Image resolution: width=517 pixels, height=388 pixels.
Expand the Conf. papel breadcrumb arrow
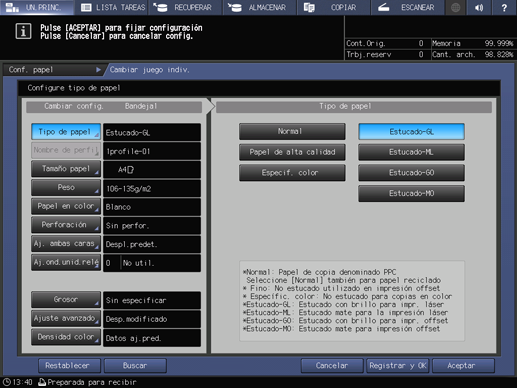pos(98,70)
